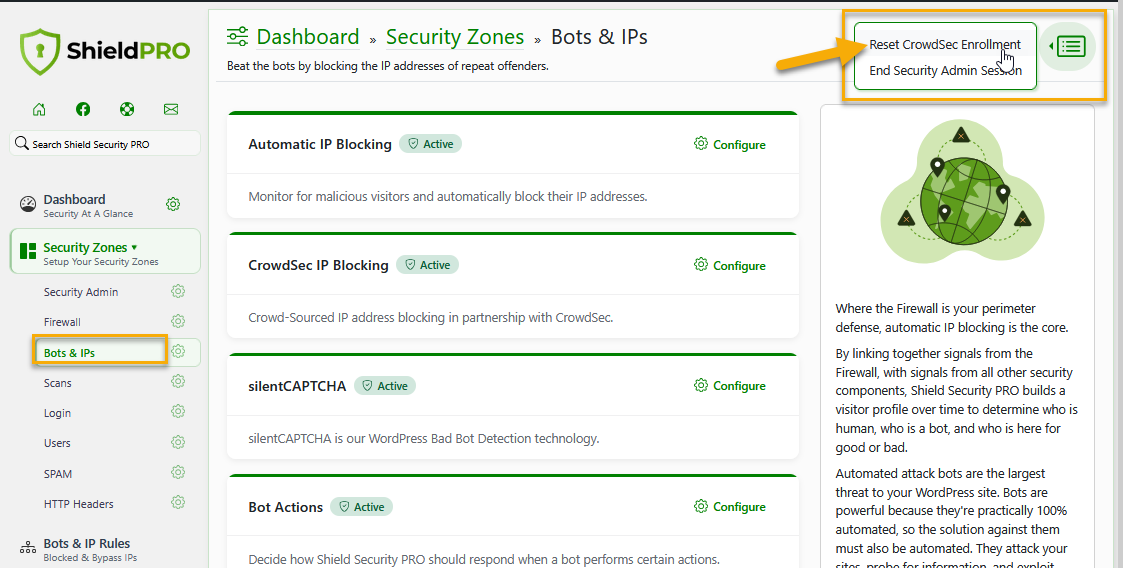The image size is (1123, 568).
Task: Click into Search Shield Security PRO field
Action: tap(105, 143)
